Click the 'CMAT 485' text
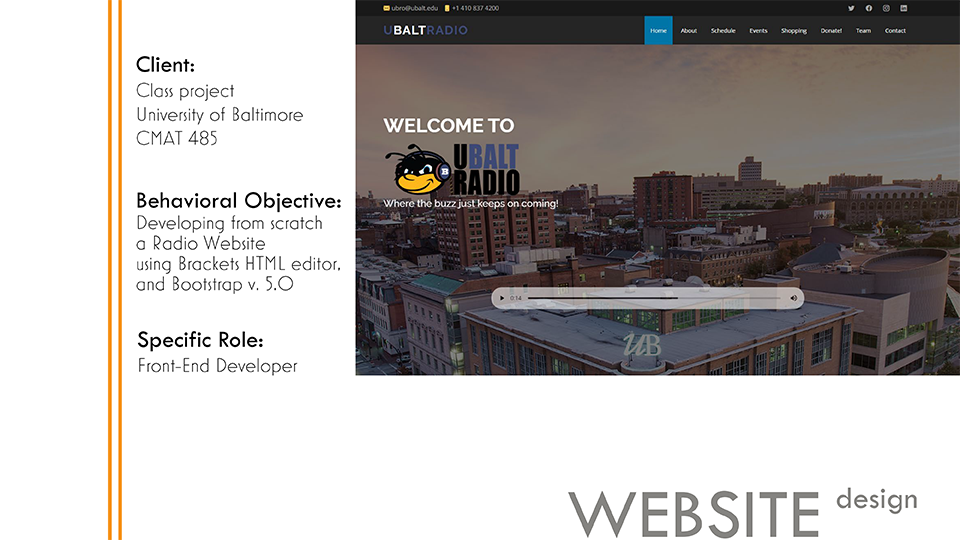The image size is (960, 540). pos(176,138)
